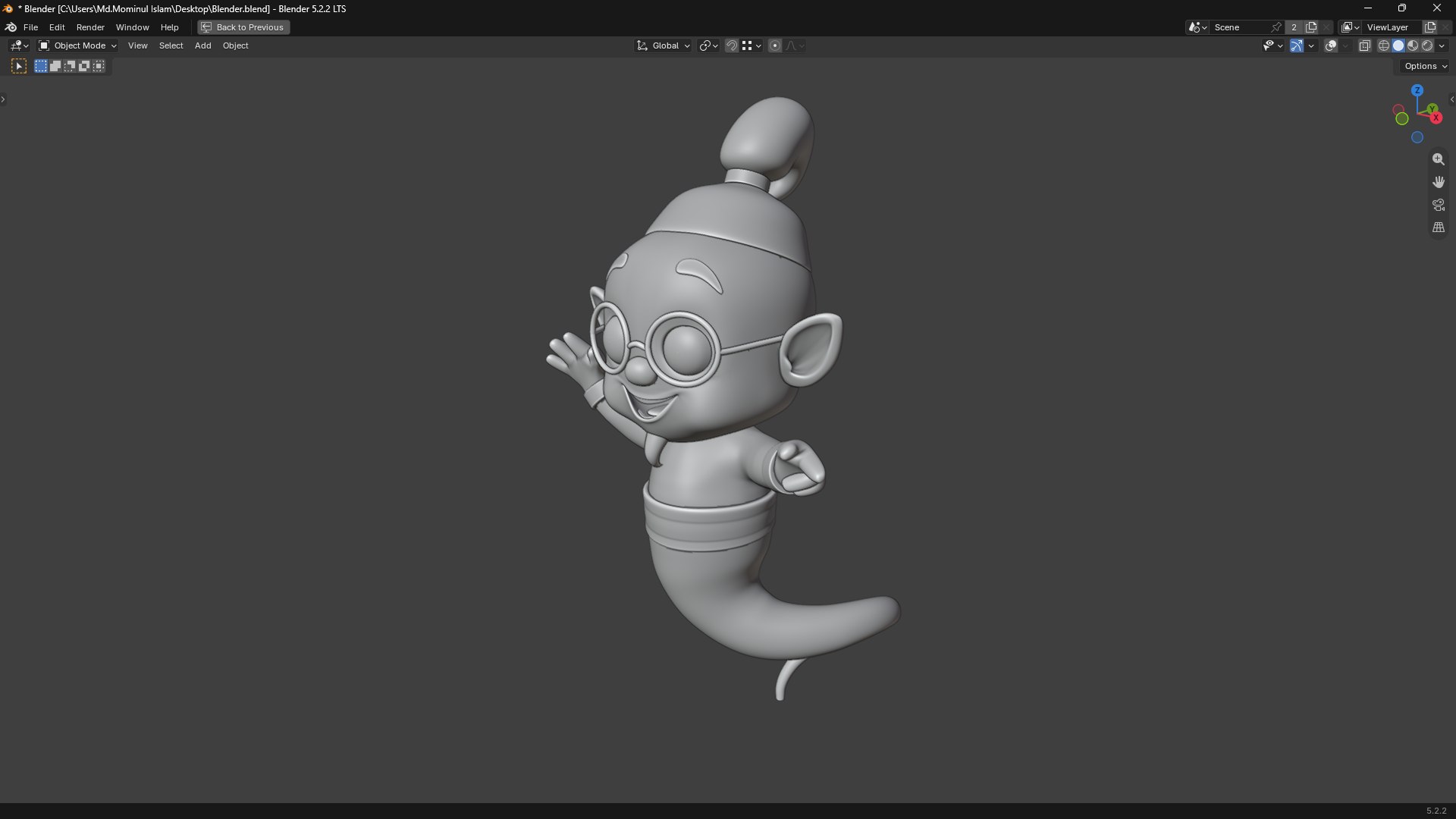Screen dimensions: 1456x819
Task: Toggle proportional editing
Action: 775,46
